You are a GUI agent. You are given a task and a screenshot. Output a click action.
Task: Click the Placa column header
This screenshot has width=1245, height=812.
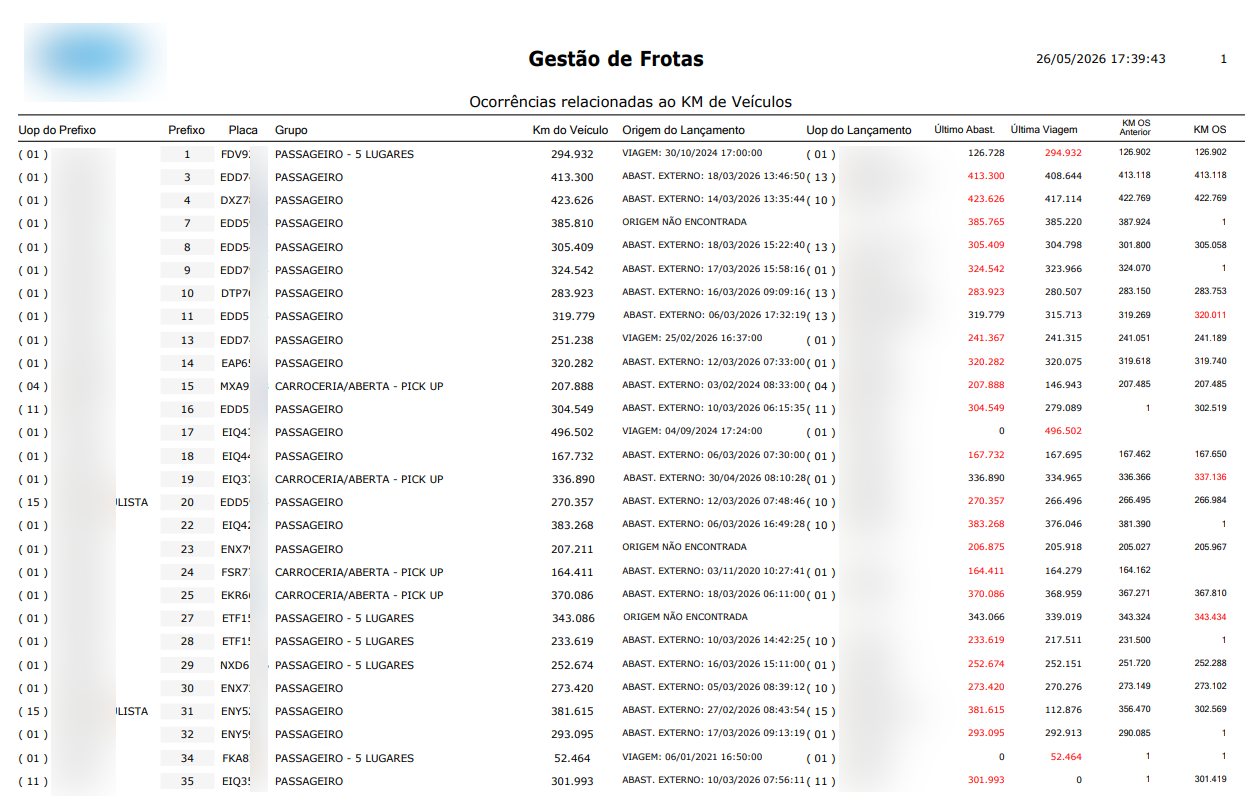tap(243, 130)
